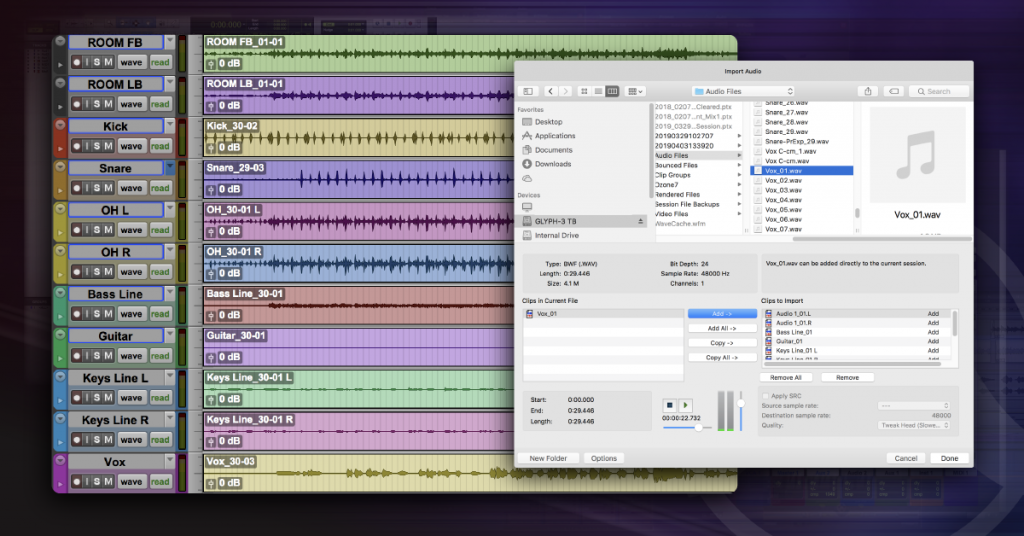Select the Vox_02.wav file
Image resolution: width=1024 pixels, height=536 pixels.
click(x=803, y=180)
